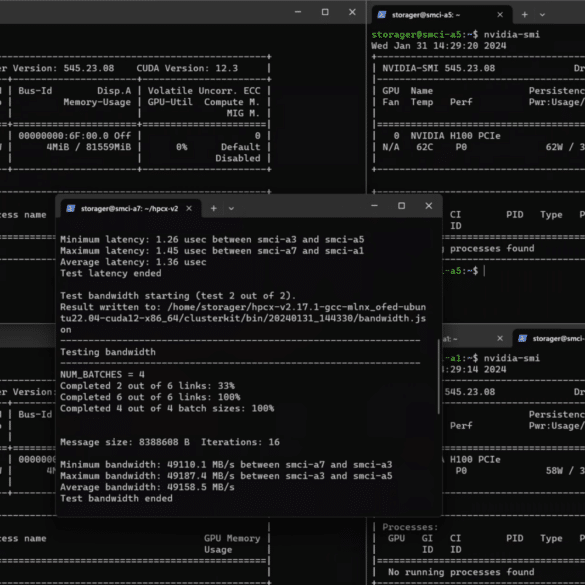Add new tab in smci-a5 window
585x585 pixels.
525,15
